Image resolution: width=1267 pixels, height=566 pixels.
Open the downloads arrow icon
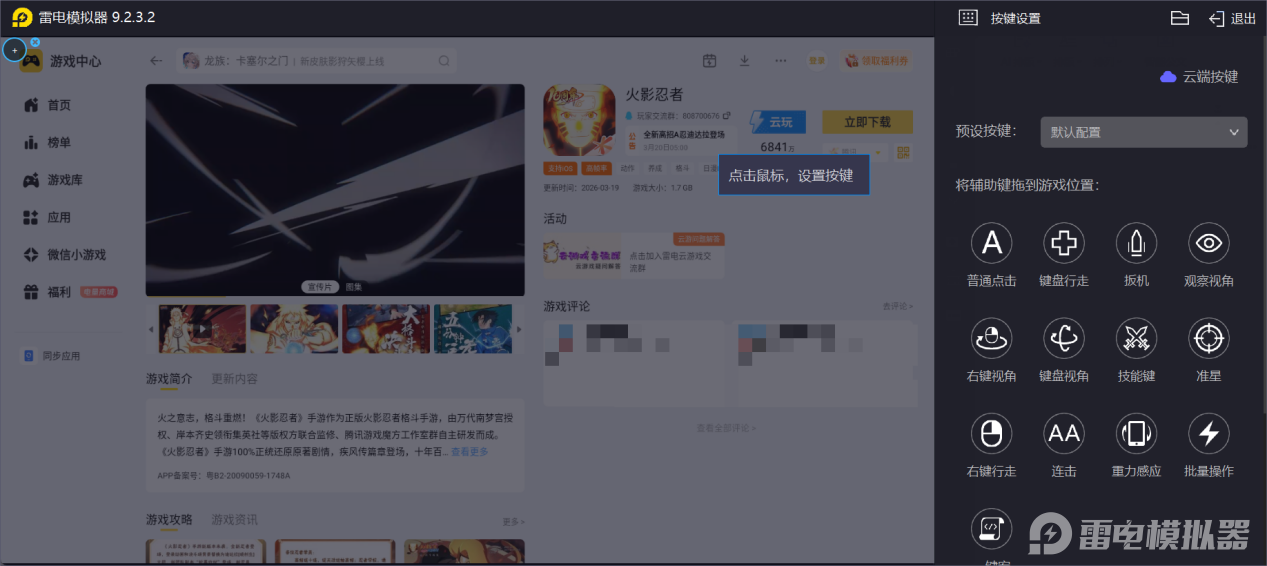(745, 61)
